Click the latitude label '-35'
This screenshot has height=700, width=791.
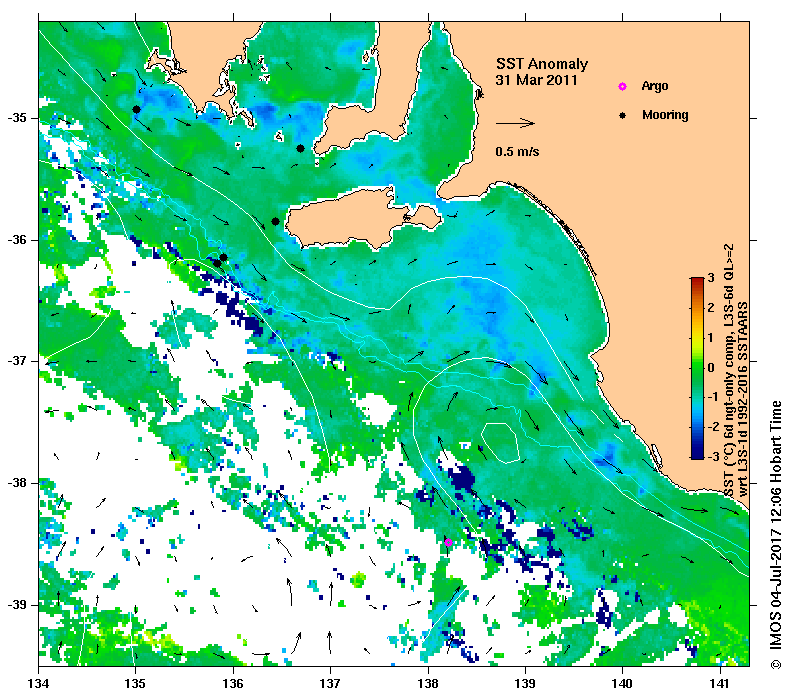pyautogui.click(x=17, y=118)
